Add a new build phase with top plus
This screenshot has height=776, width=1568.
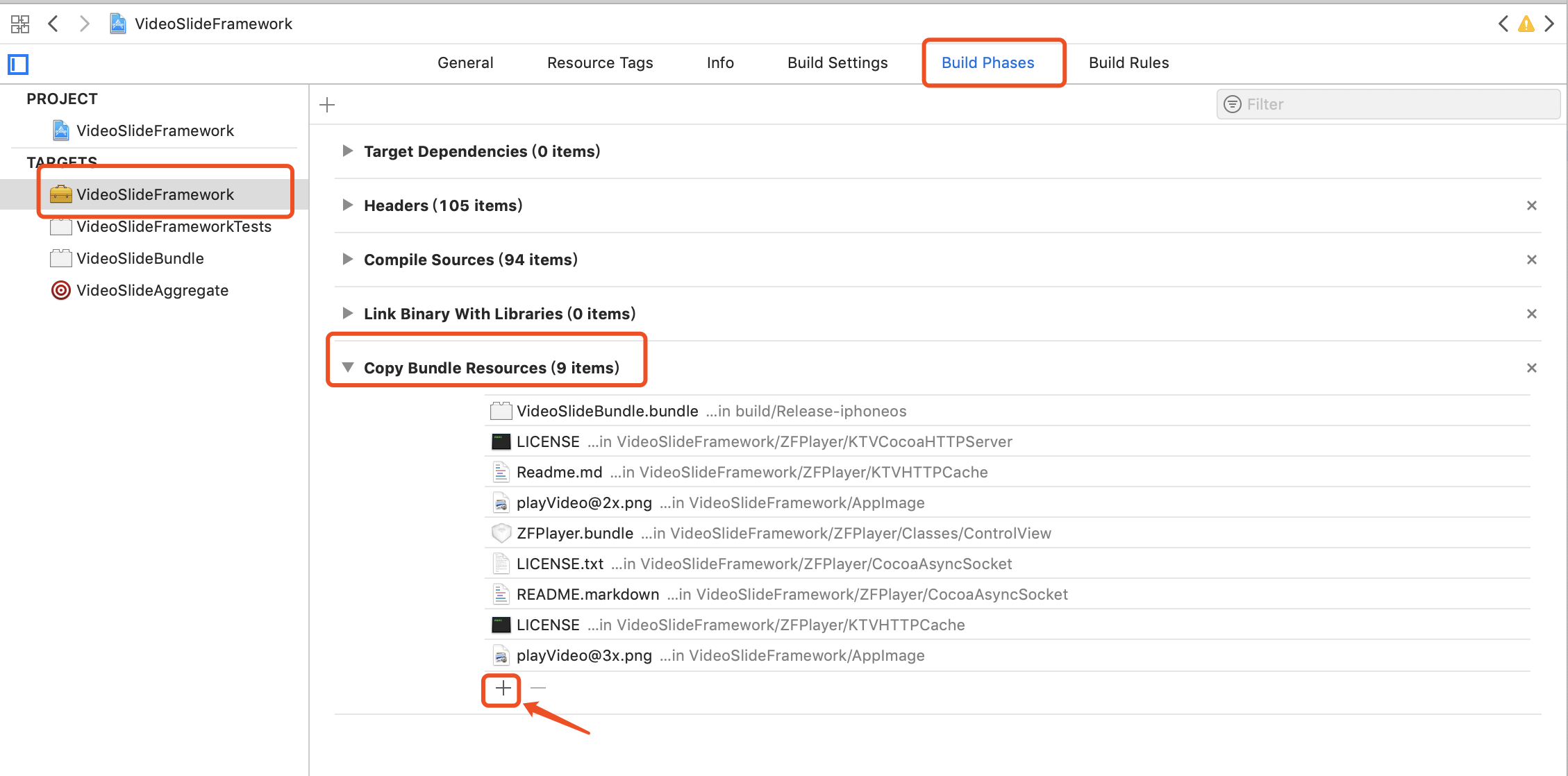pos(327,105)
